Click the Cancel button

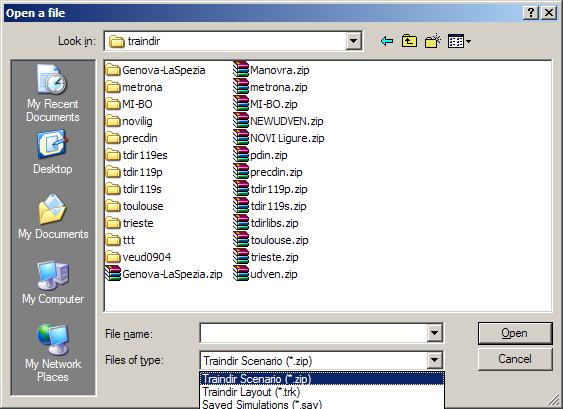(x=515, y=359)
